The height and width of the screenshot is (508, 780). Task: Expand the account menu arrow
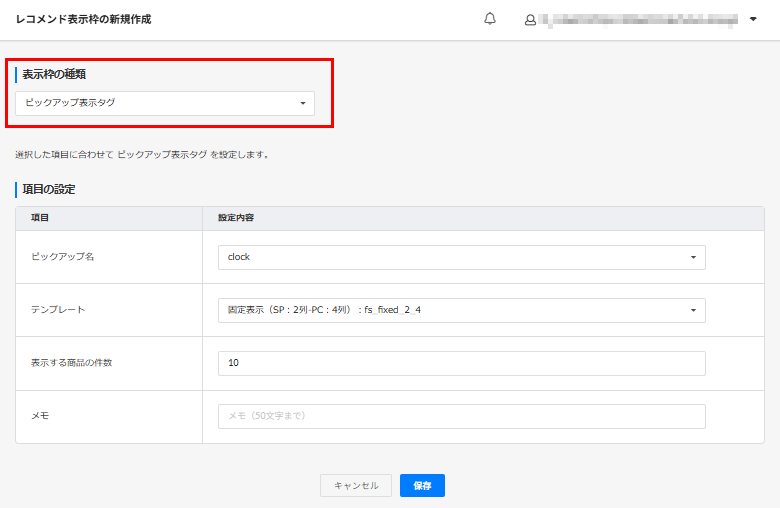pyautogui.click(x=753, y=19)
